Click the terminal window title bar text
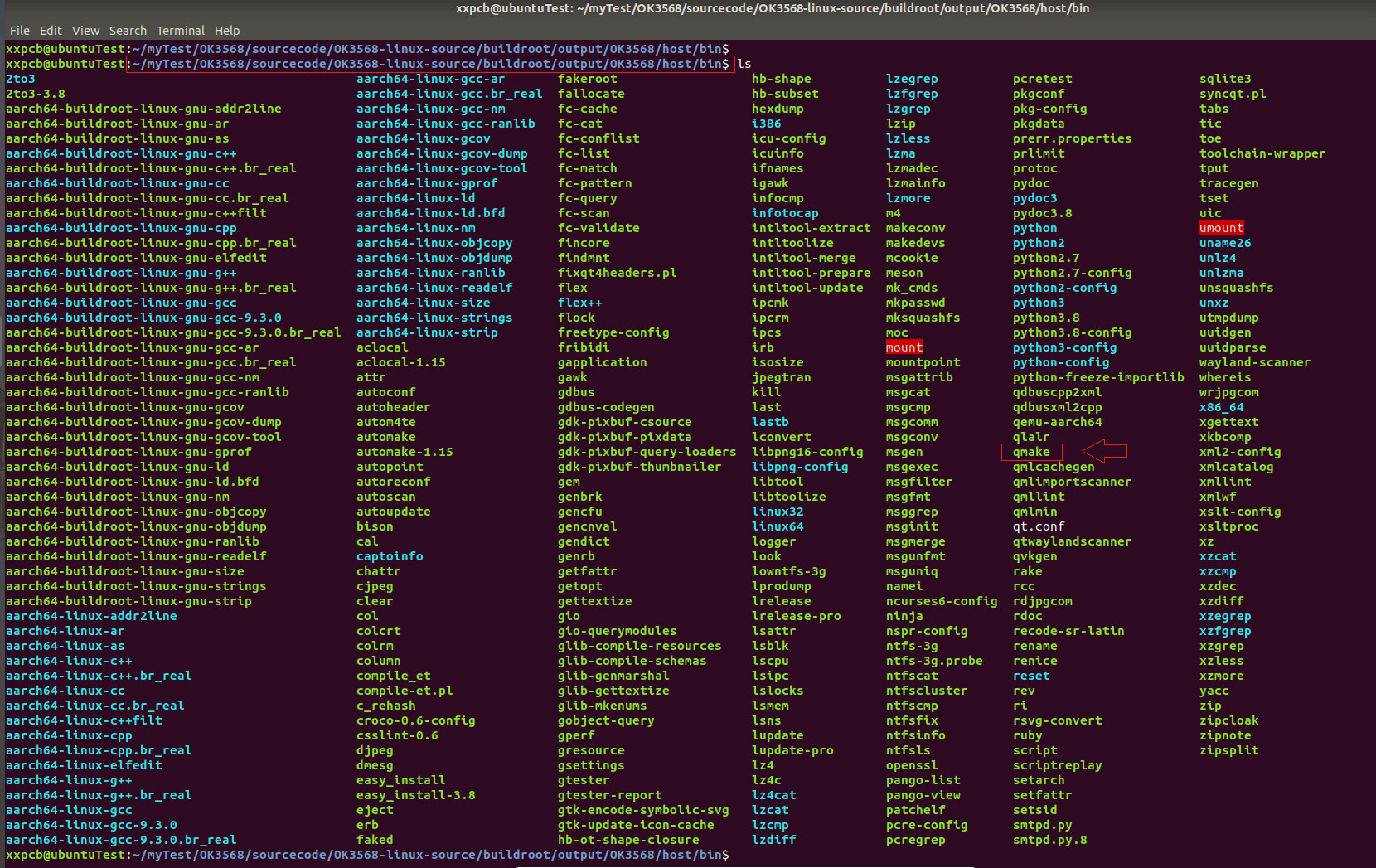The image size is (1376, 868). 773,8
